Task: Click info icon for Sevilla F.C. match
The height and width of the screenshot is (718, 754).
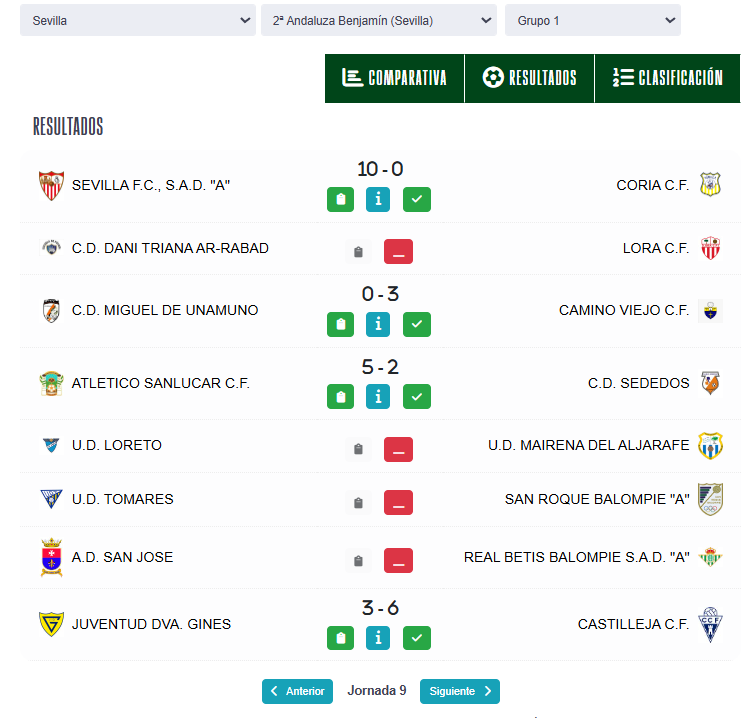Action: pos(378,199)
